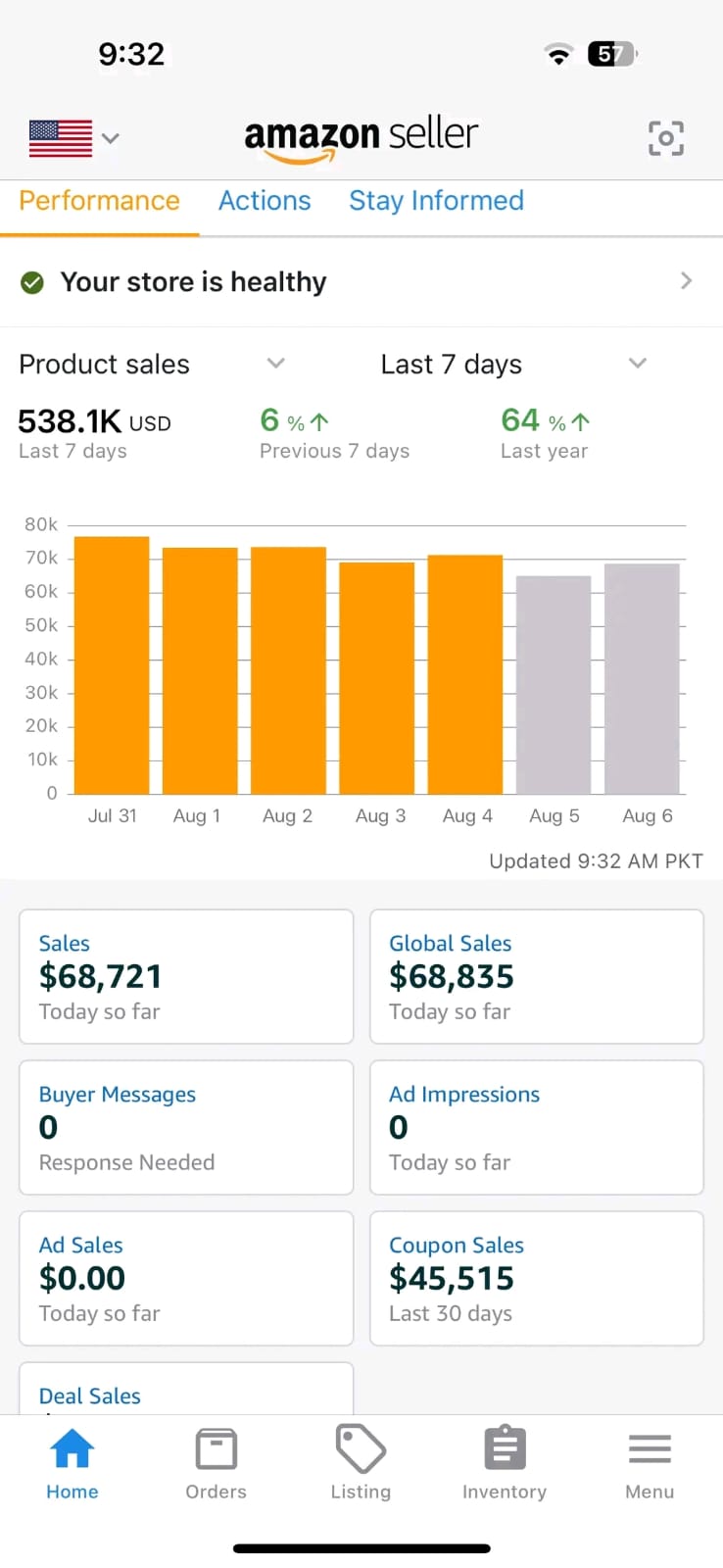View the Coupon Sales card
723x1568 pixels.
point(536,1278)
